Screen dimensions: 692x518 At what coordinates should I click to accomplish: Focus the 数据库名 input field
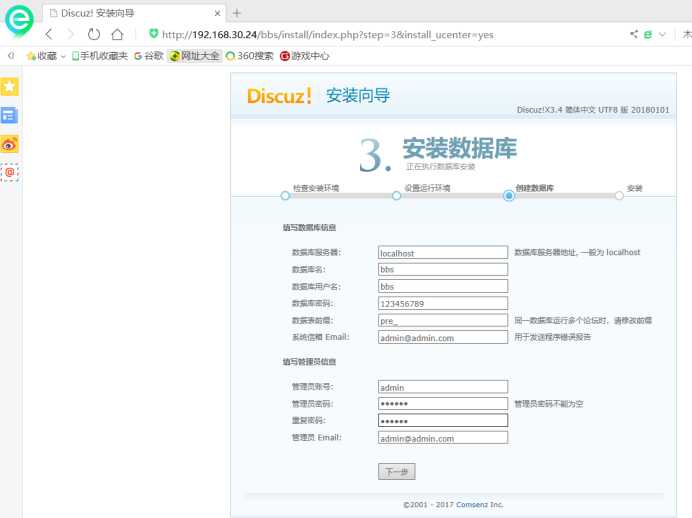(443, 269)
